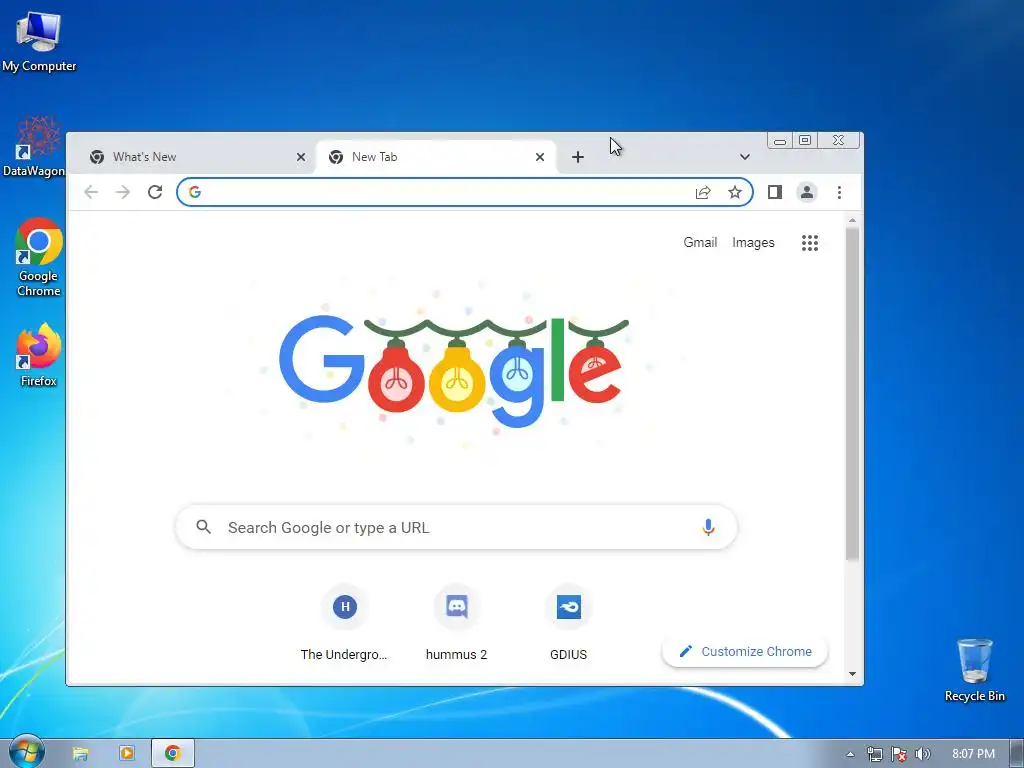Select the Recycle Bin icon
Viewport: 1024px width, 768px height.
click(974, 670)
